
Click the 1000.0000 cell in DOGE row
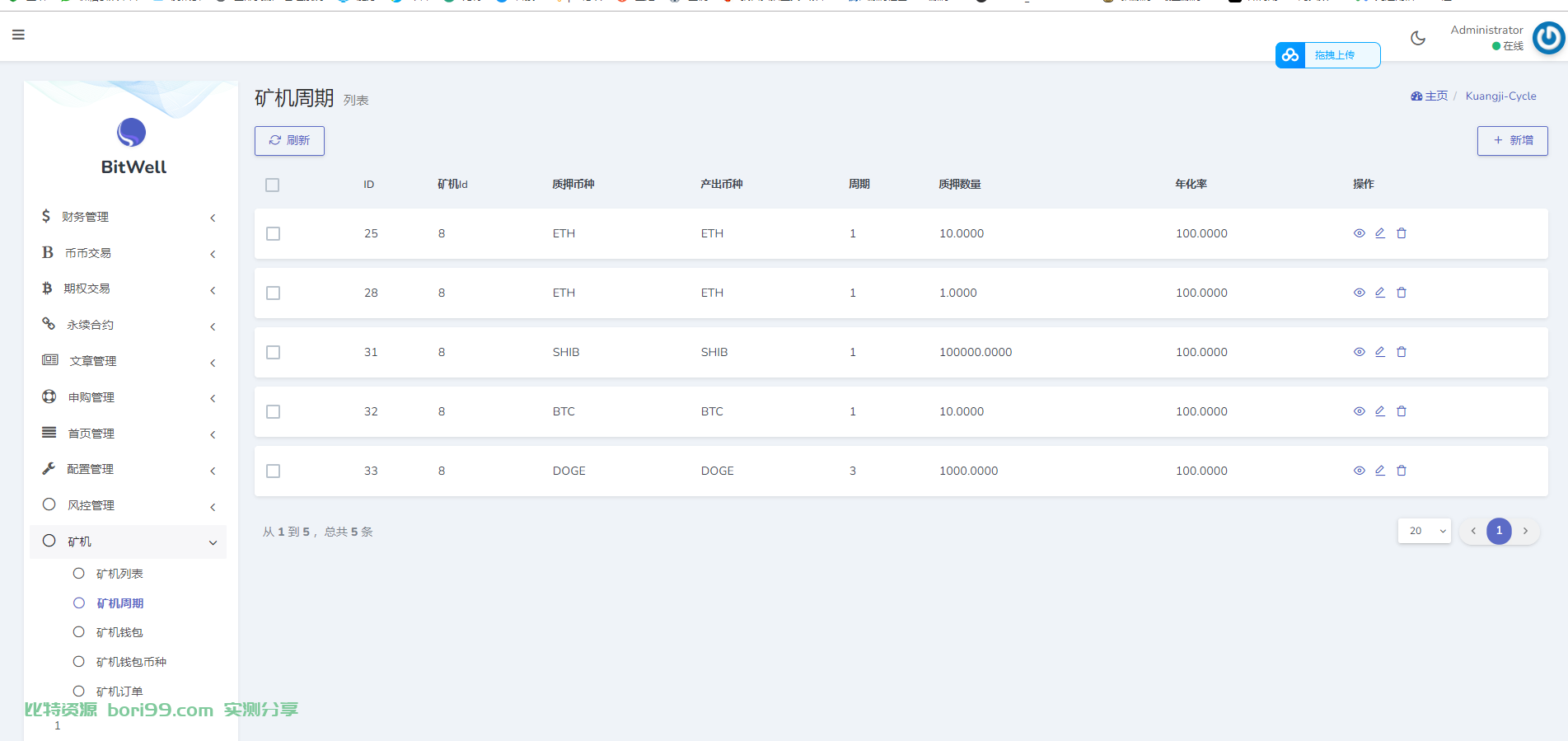point(968,471)
